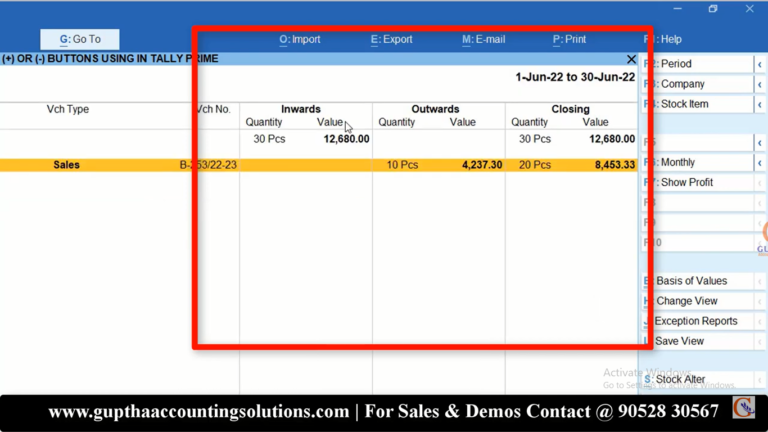768x432 pixels.
Task: Expand arrow beside Stock Item button
Action: (760, 104)
